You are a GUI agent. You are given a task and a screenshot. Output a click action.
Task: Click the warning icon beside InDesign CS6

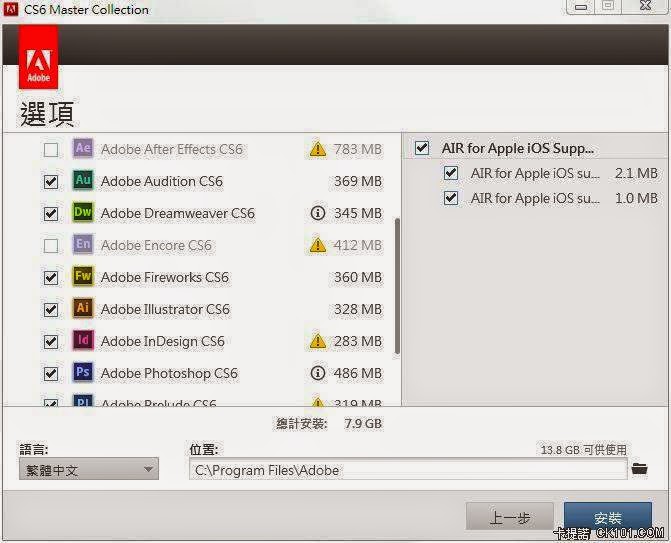(318, 341)
